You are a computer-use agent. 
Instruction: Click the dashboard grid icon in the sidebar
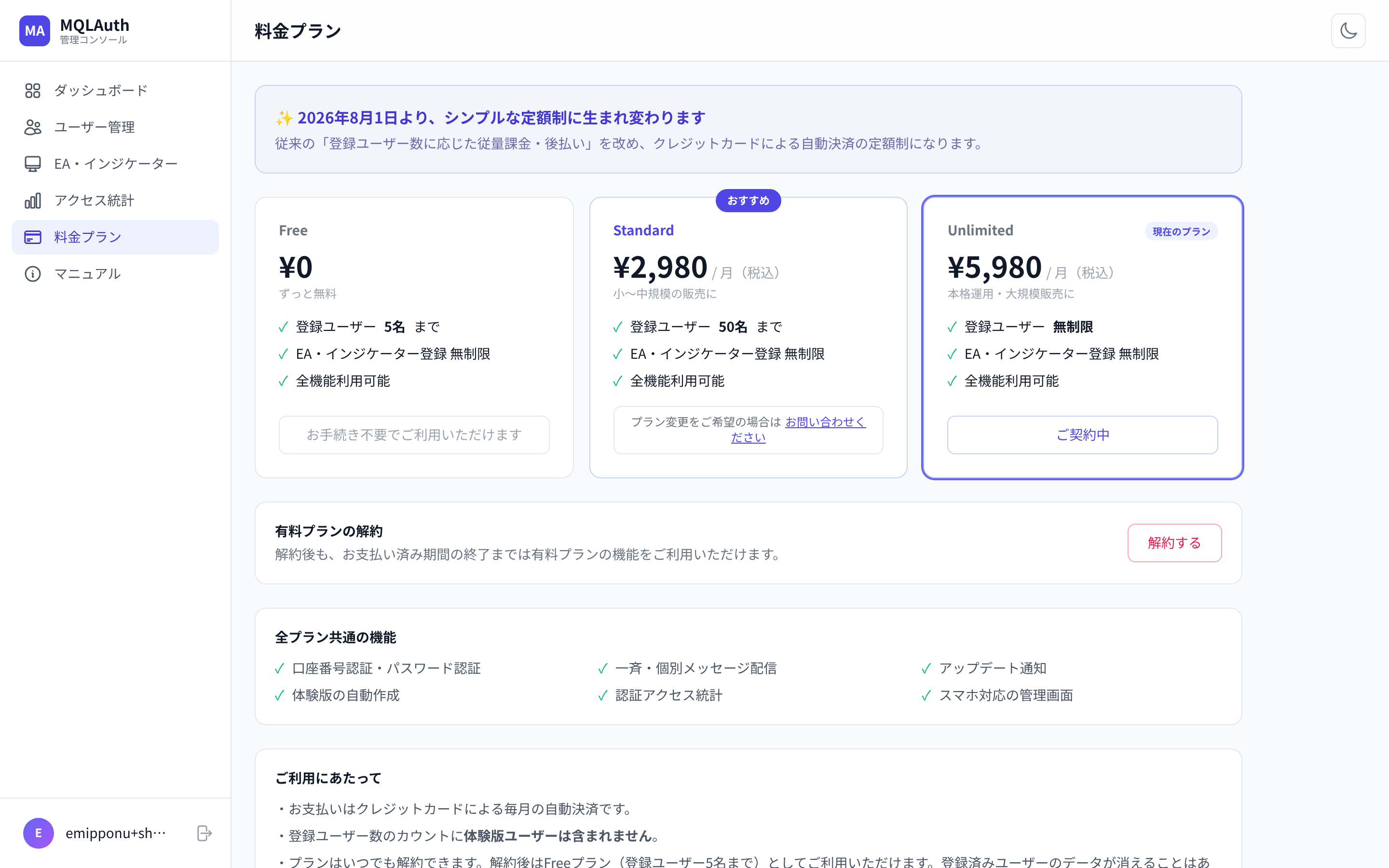tap(33, 91)
